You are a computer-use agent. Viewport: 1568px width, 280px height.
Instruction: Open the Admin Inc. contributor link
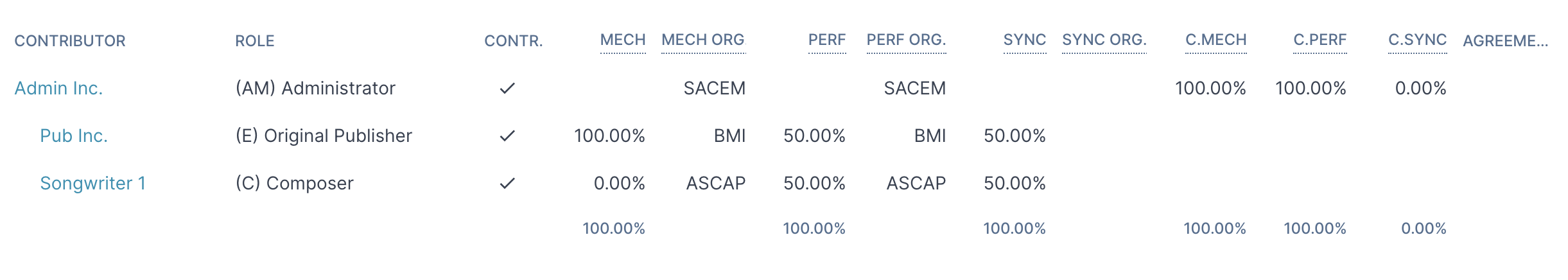[58, 88]
